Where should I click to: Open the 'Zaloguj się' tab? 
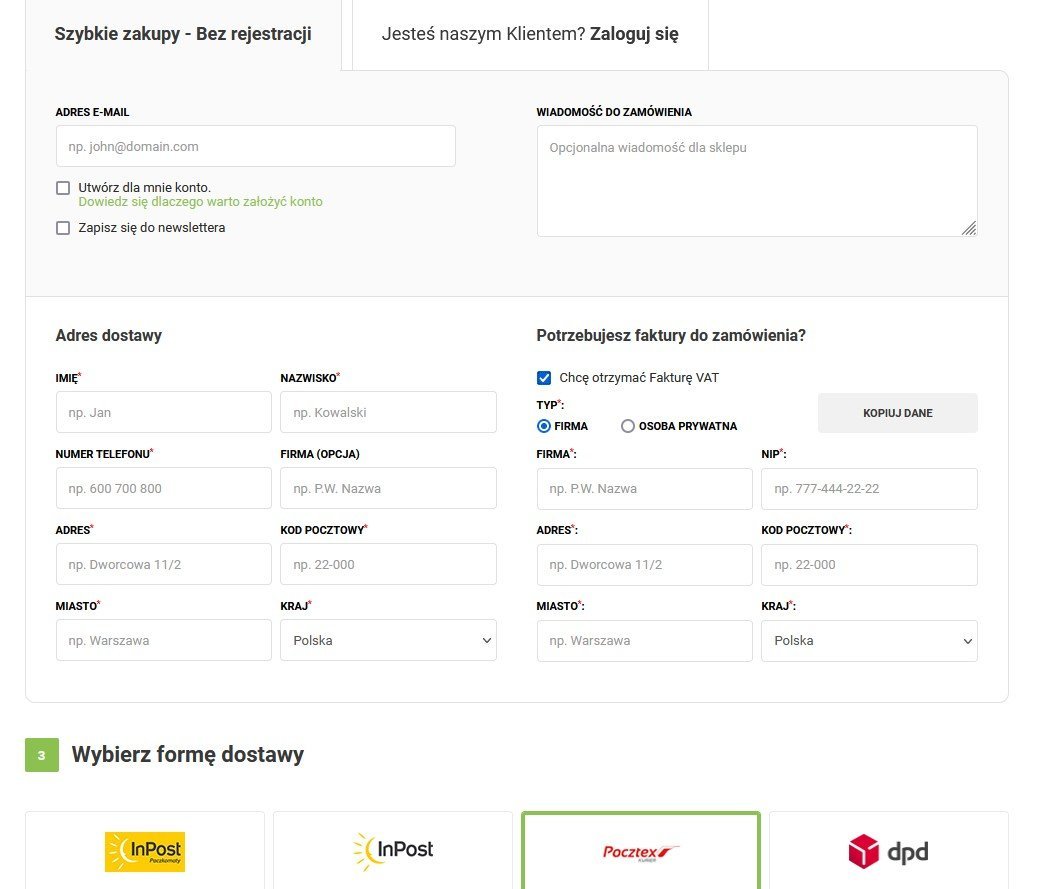click(530, 34)
